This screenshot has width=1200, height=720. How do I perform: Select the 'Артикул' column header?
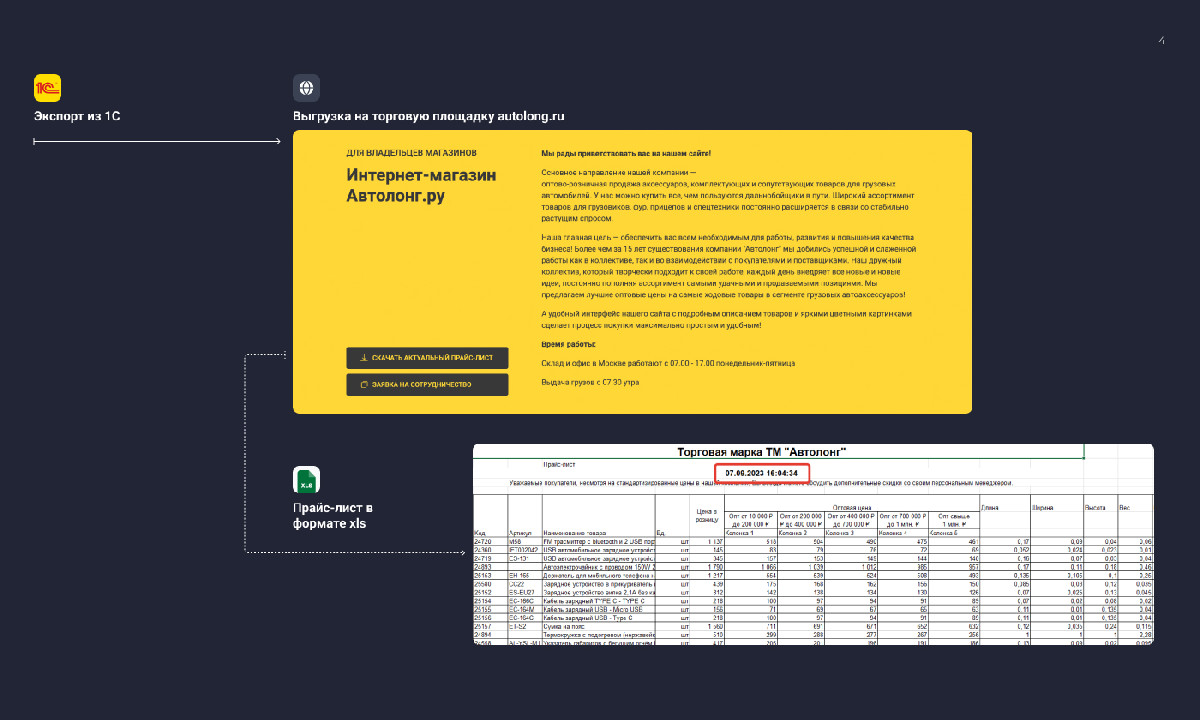520,533
